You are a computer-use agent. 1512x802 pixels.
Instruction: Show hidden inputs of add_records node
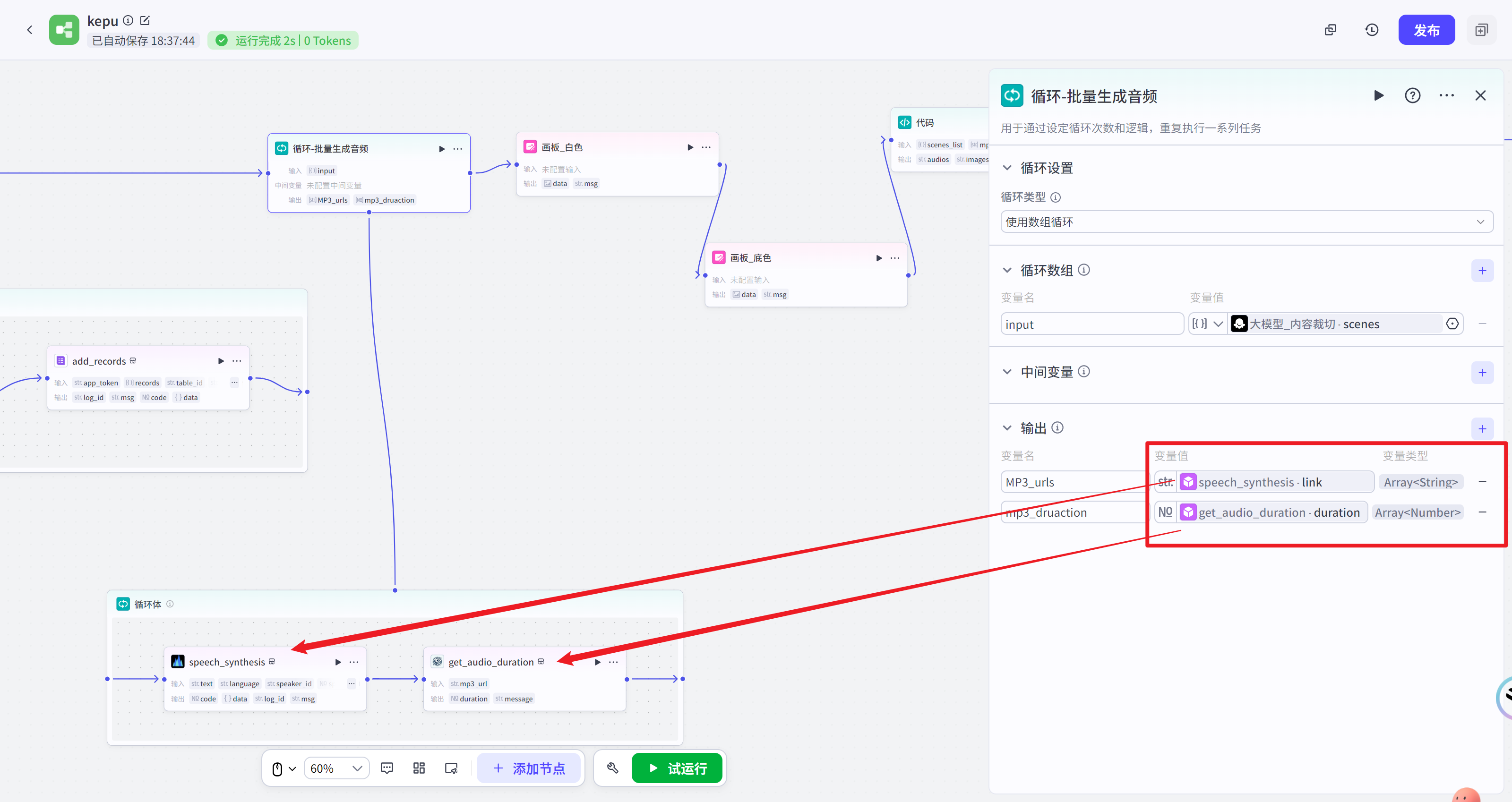coord(234,383)
